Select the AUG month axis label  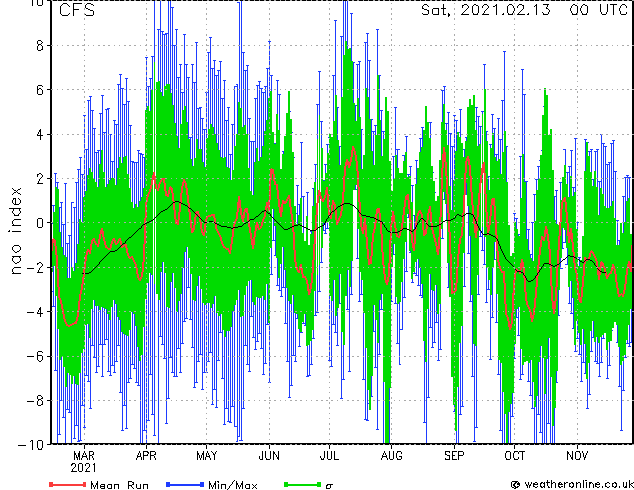pyautogui.click(x=391, y=456)
